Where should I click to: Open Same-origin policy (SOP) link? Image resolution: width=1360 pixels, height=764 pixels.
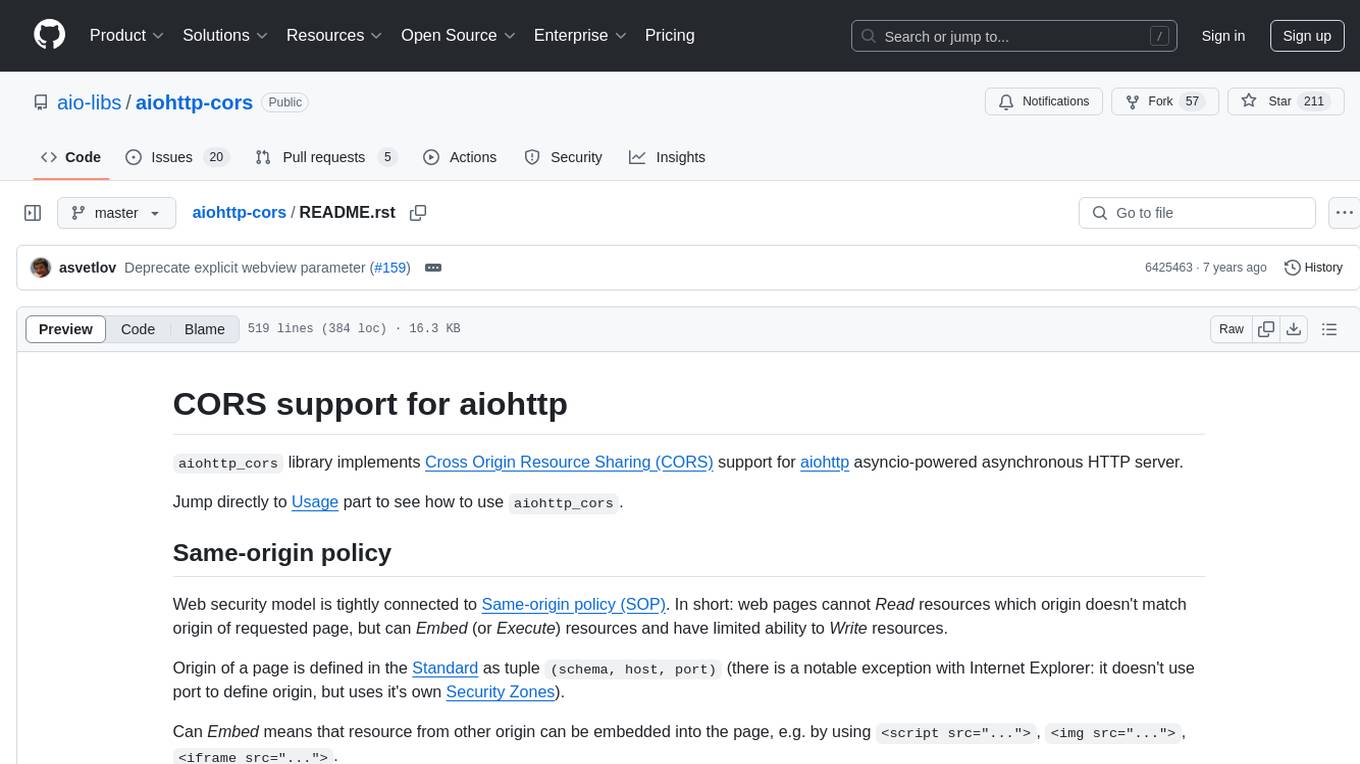pyautogui.click(x=574, y=604)
